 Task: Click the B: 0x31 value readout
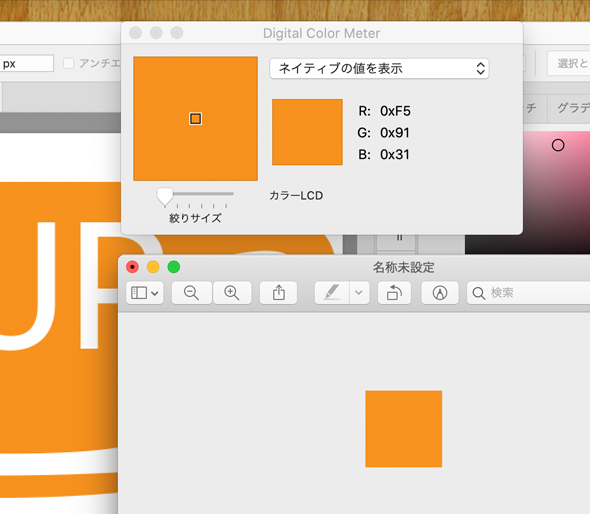coord(384,154)
